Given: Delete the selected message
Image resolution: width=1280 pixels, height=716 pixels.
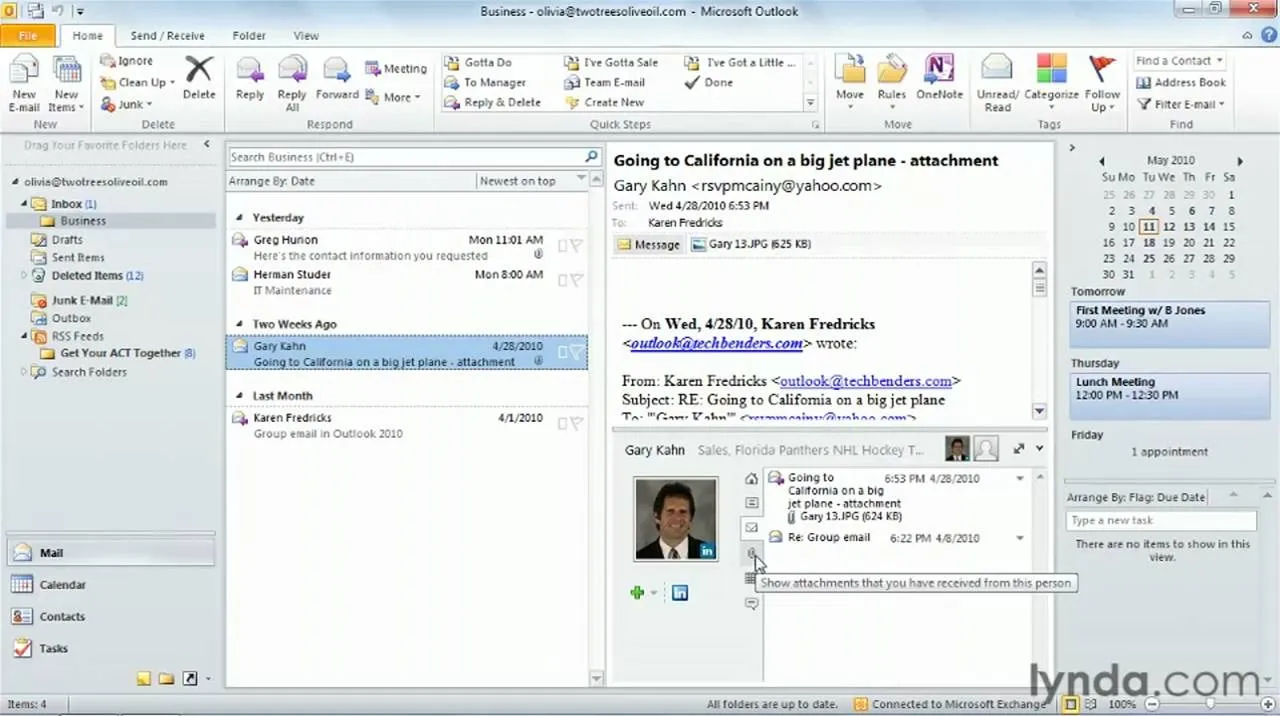Looking at the screenshot, I should [x=199, y=78].
